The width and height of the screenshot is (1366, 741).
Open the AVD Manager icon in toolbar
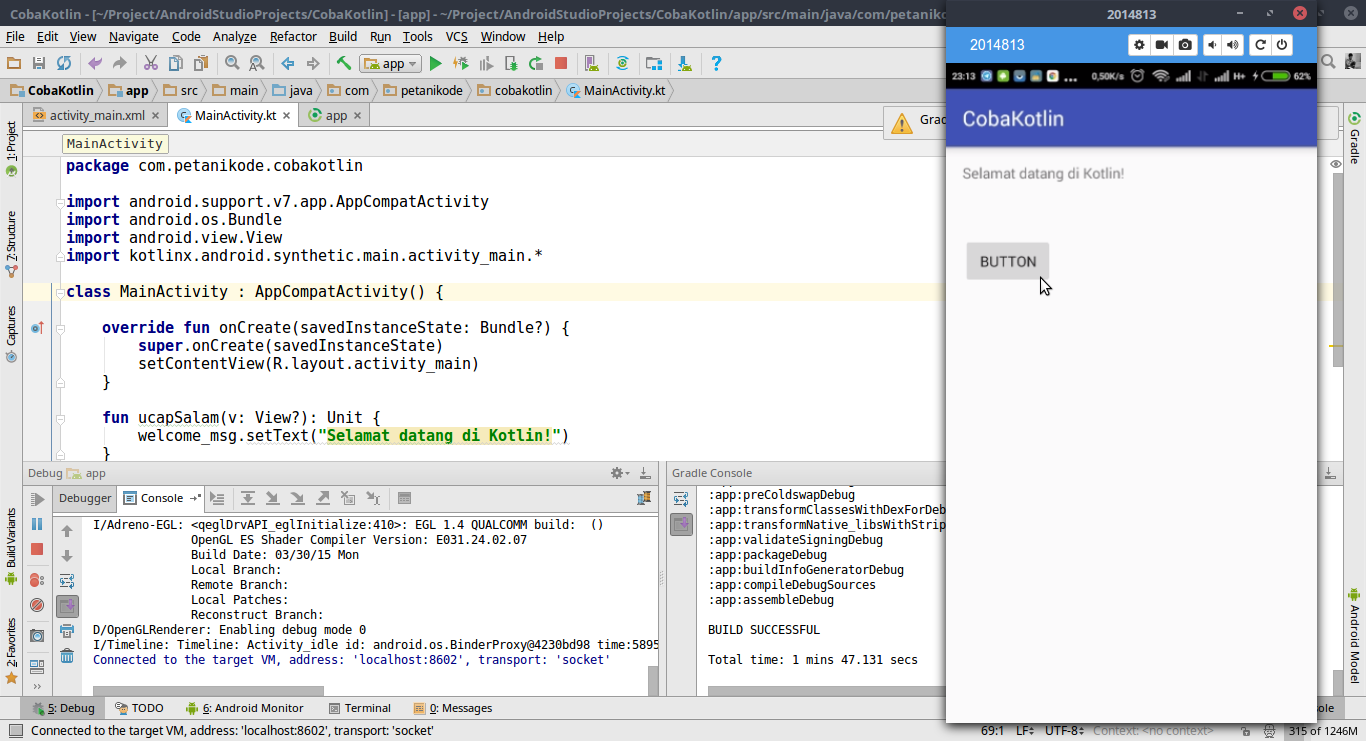(592, 63)
